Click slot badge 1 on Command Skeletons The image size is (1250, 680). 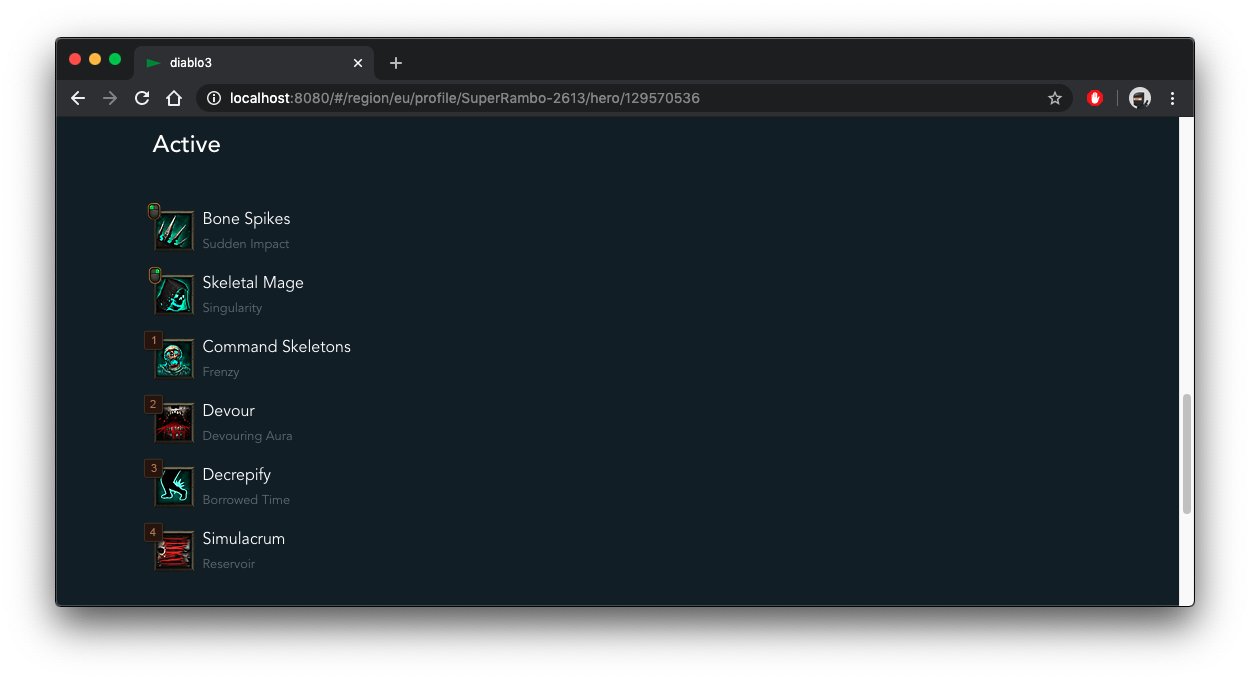coord(153,341)
